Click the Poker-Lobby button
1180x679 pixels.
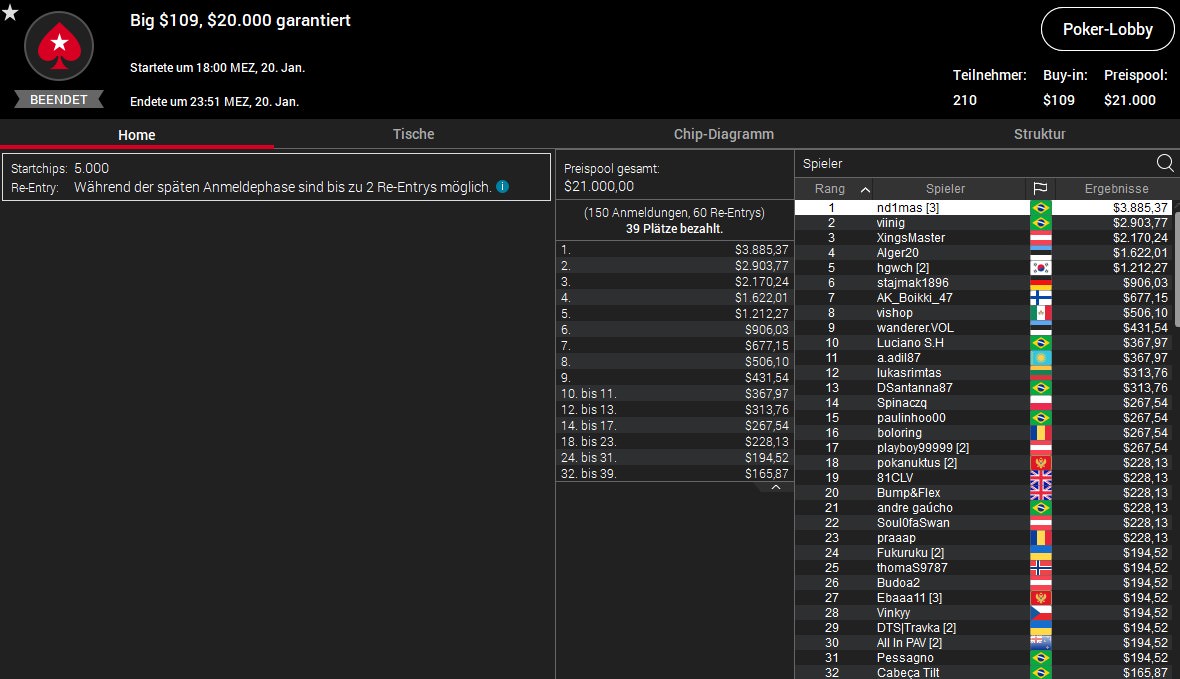[1107, 30]
